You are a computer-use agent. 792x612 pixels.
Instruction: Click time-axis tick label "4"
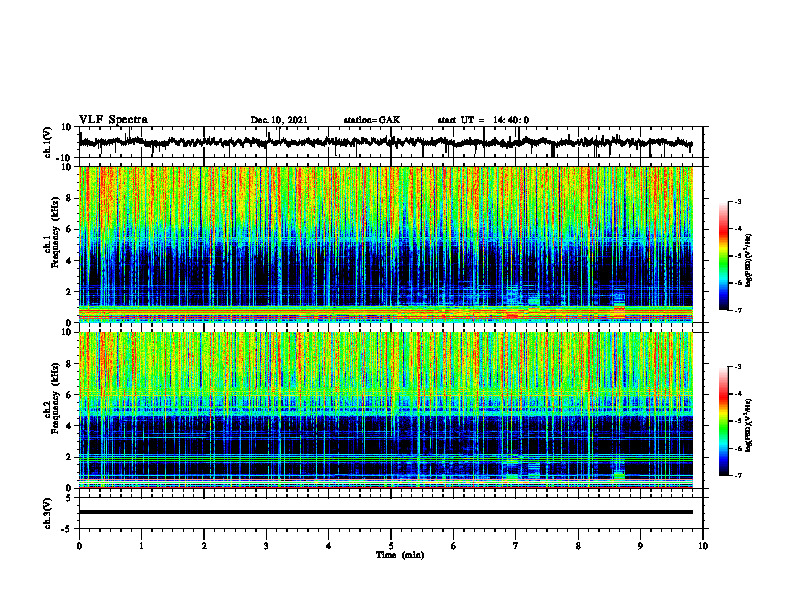(329, 546)
